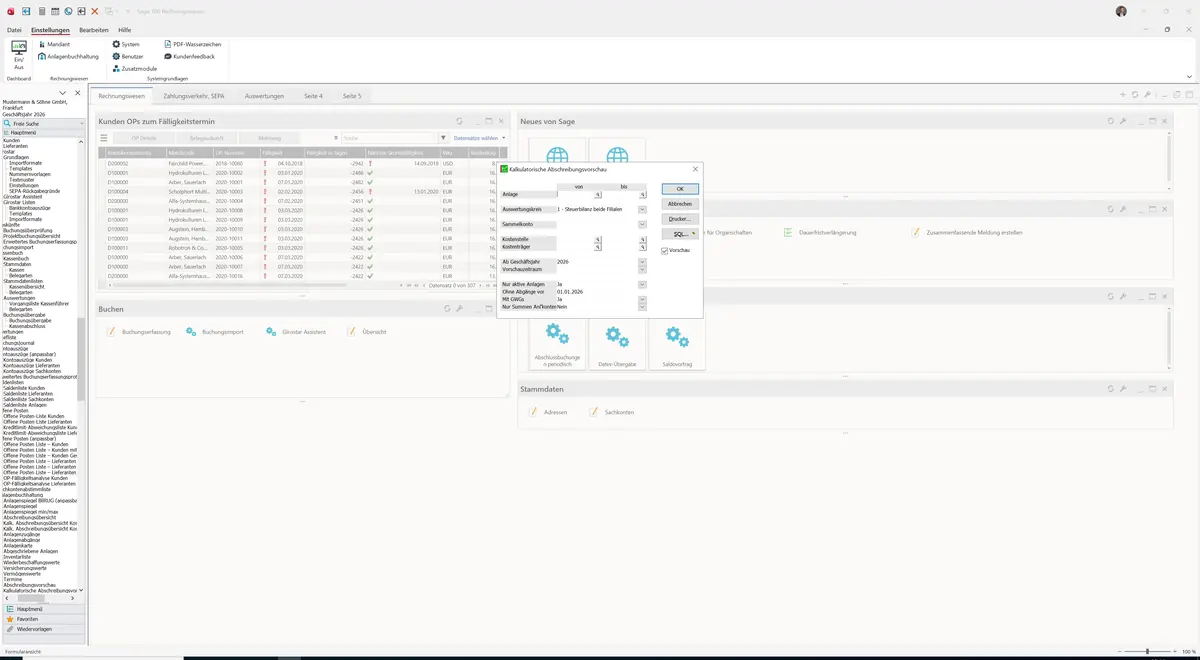Open PDF-Wasserzeichen settings
1200x660 pixels.
click(x=192, y=45)
